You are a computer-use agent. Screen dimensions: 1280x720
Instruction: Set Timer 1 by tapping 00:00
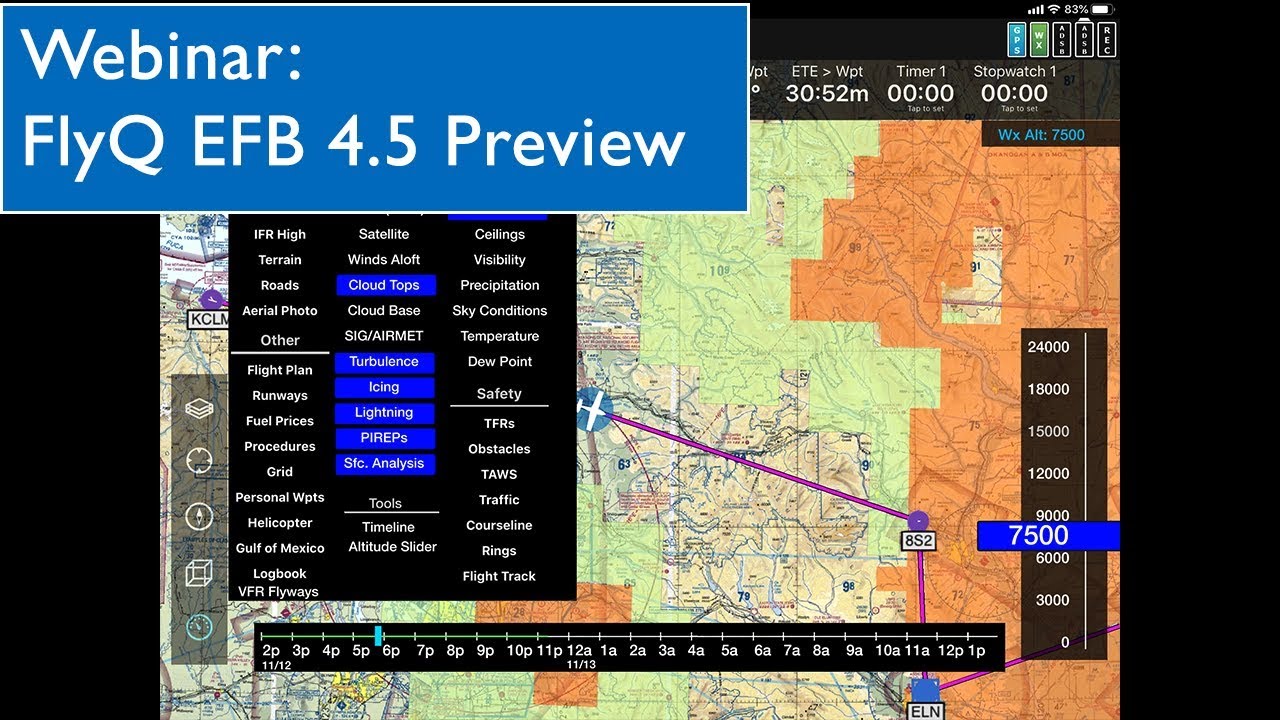[x=921, y=94]
